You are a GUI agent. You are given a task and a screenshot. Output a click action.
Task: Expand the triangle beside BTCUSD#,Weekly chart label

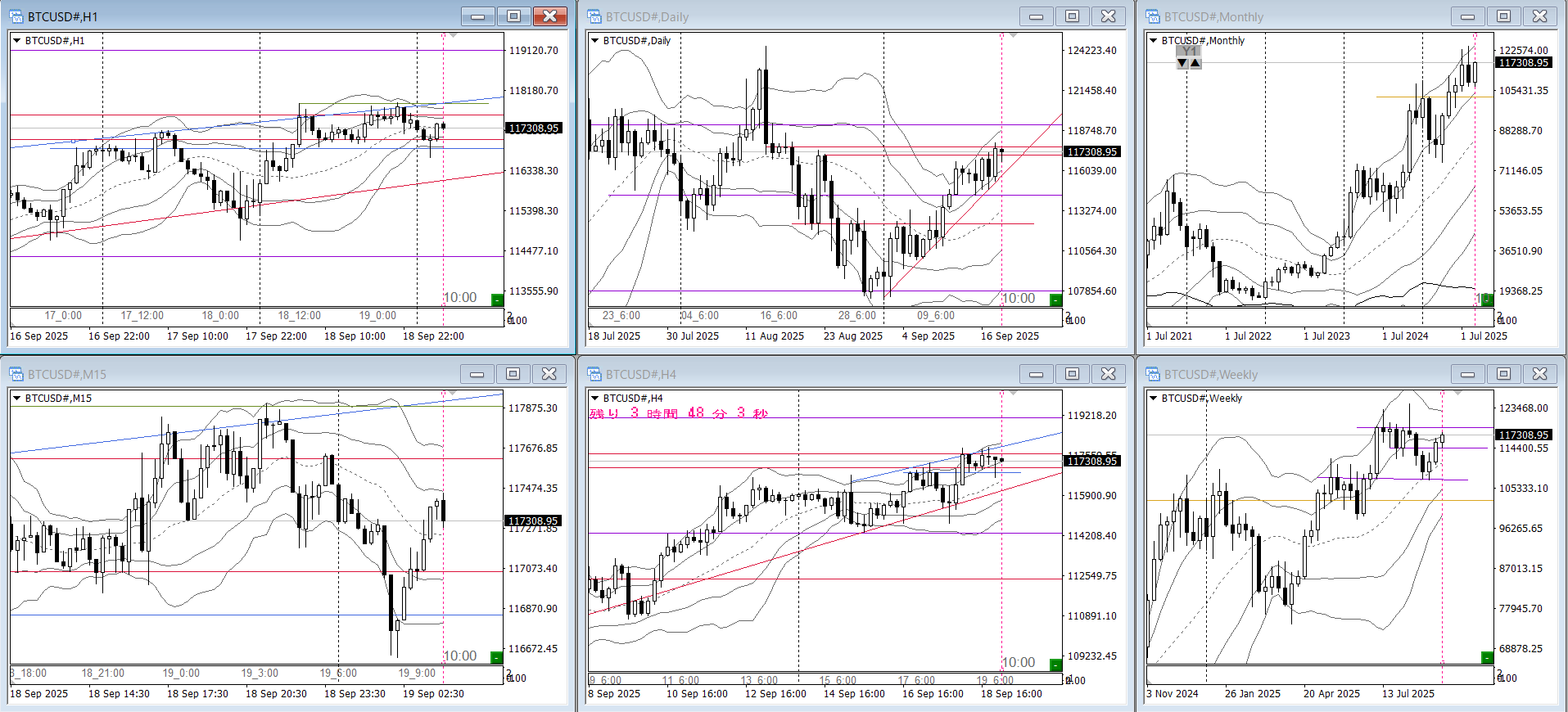coord(1153,398)
